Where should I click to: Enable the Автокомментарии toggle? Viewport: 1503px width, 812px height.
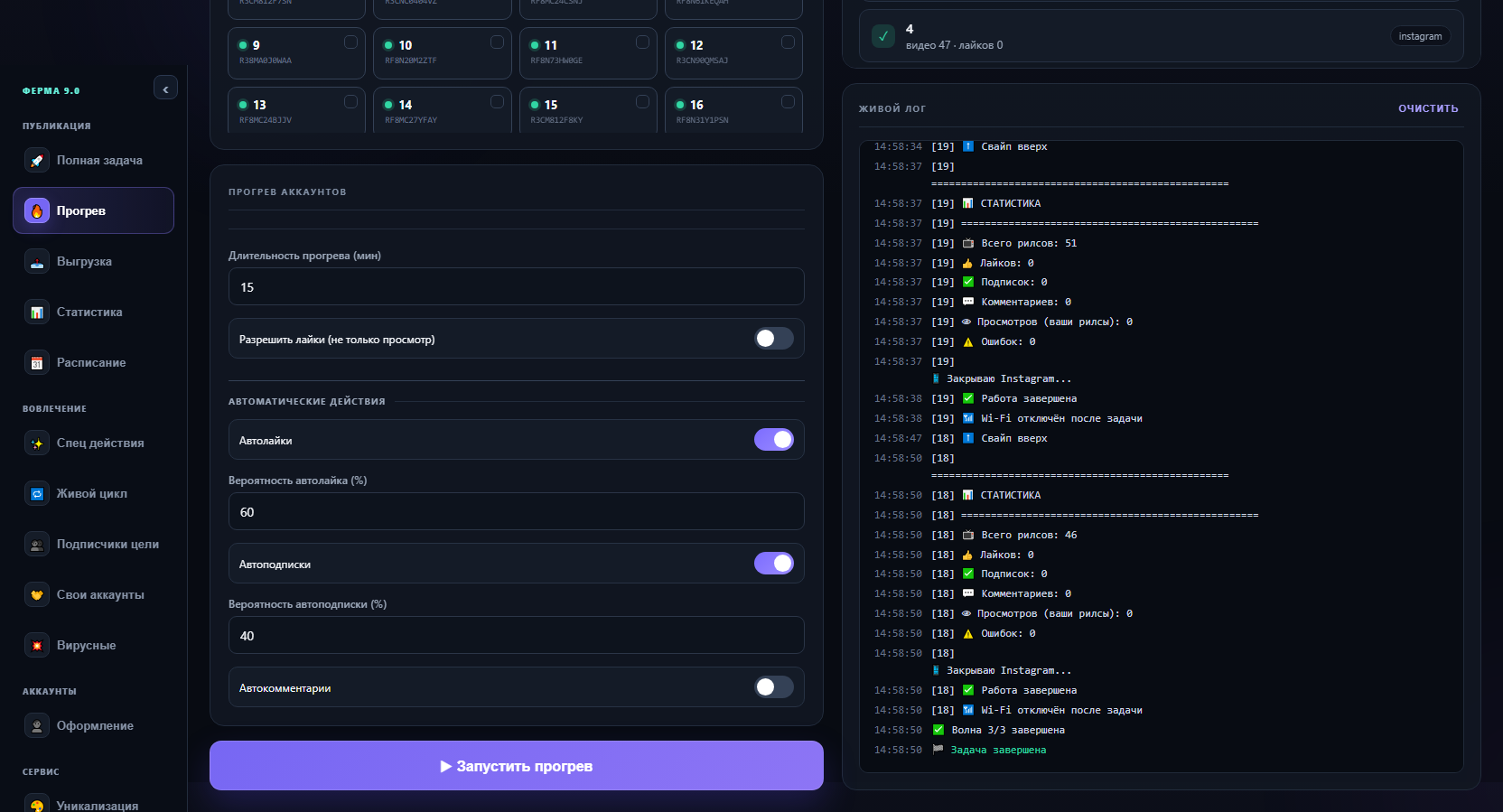point(774,687)
